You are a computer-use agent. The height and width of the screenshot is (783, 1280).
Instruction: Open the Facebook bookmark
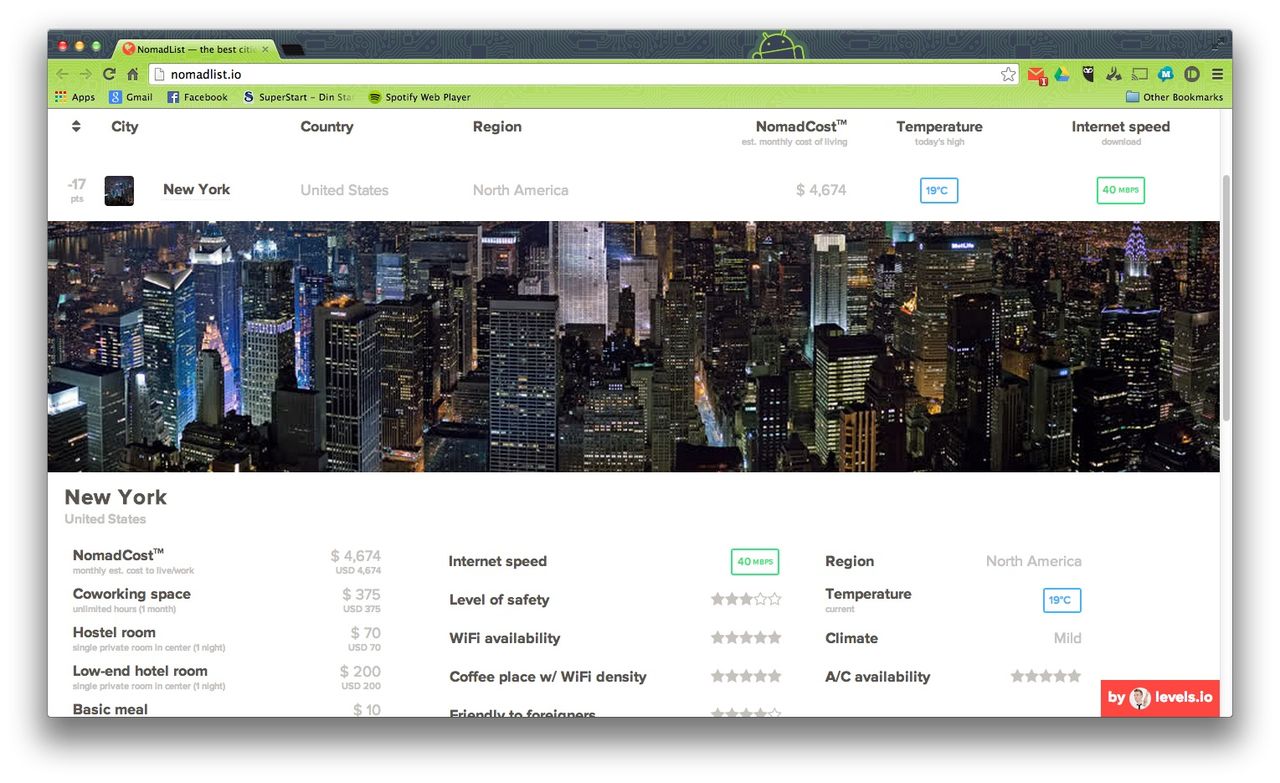coord(197,97)
